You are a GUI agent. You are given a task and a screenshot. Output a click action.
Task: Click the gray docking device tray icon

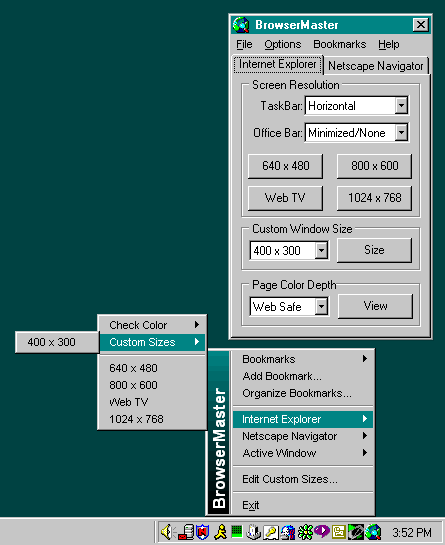(x=253, y=532)
